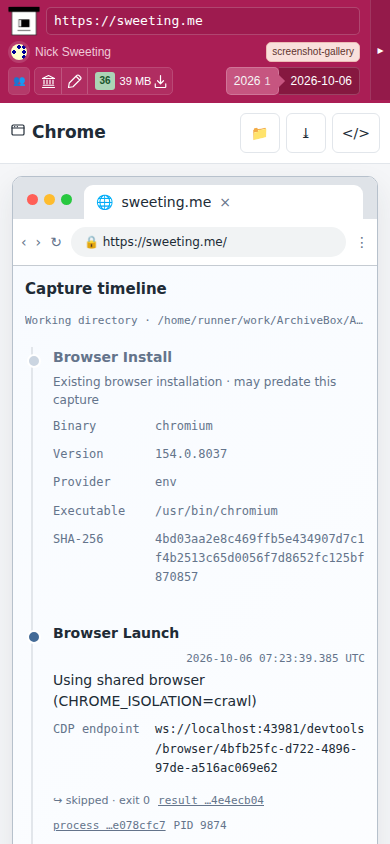Click the Capture timeline heading
Screen dimensions: 390x844
tap(96, 289)
